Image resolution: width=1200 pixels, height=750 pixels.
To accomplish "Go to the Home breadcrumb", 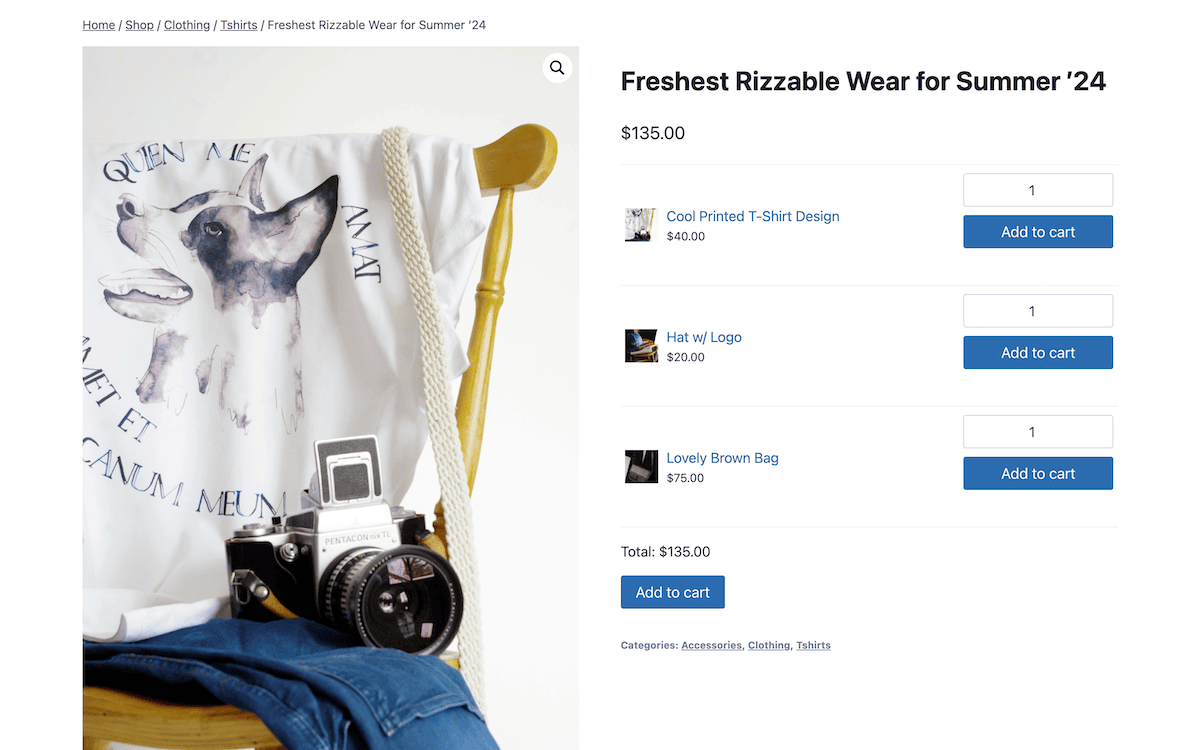I will (x=99, y=25).
